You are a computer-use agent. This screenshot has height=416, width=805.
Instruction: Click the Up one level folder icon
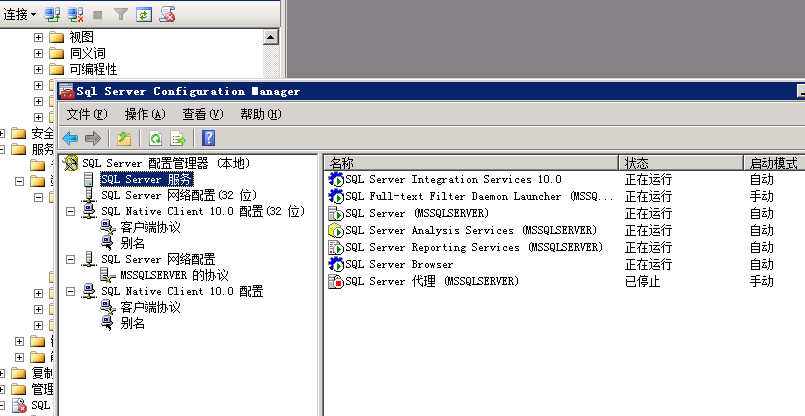click(x=124, y=138)
